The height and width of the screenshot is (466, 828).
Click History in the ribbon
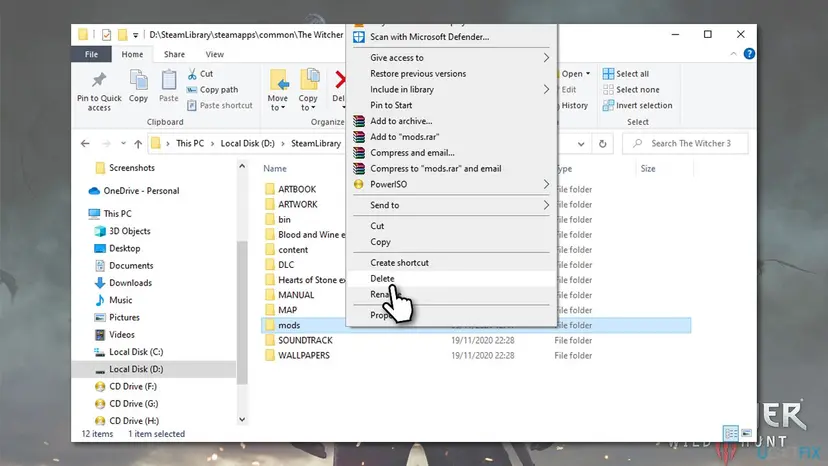[574, 106]
